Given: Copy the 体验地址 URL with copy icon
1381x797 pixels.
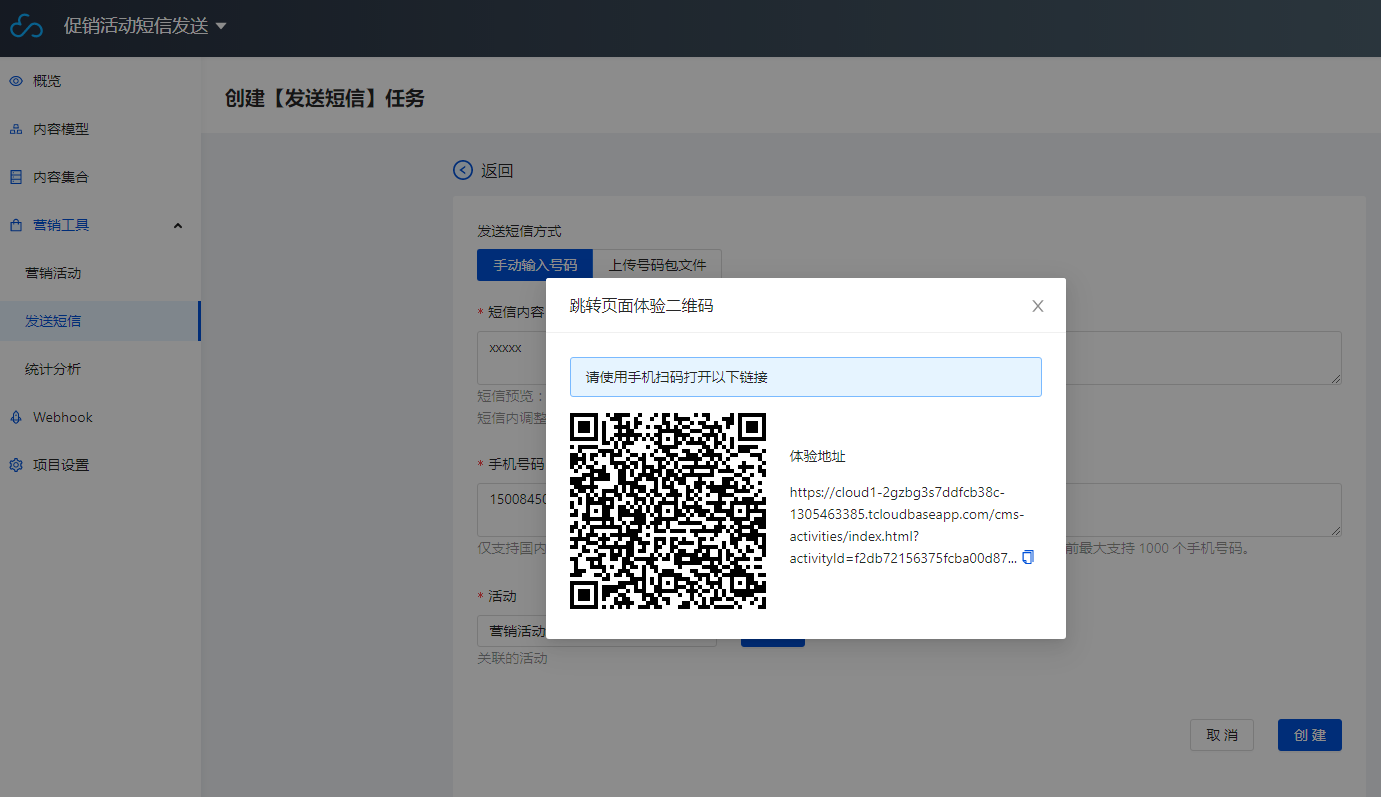Looking at the screenshot, I should coord(1028,557).
